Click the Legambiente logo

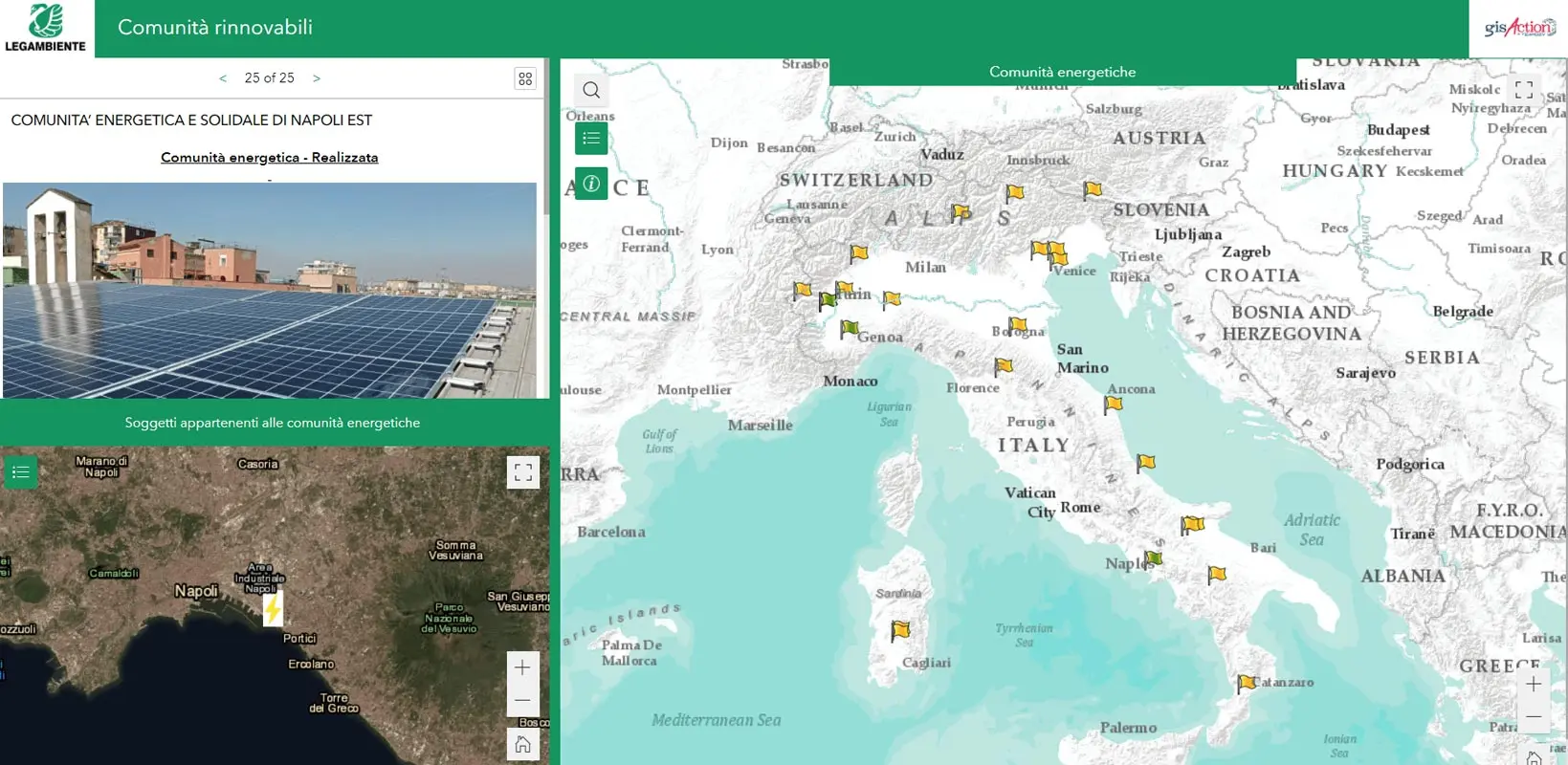tap(46, 28)
